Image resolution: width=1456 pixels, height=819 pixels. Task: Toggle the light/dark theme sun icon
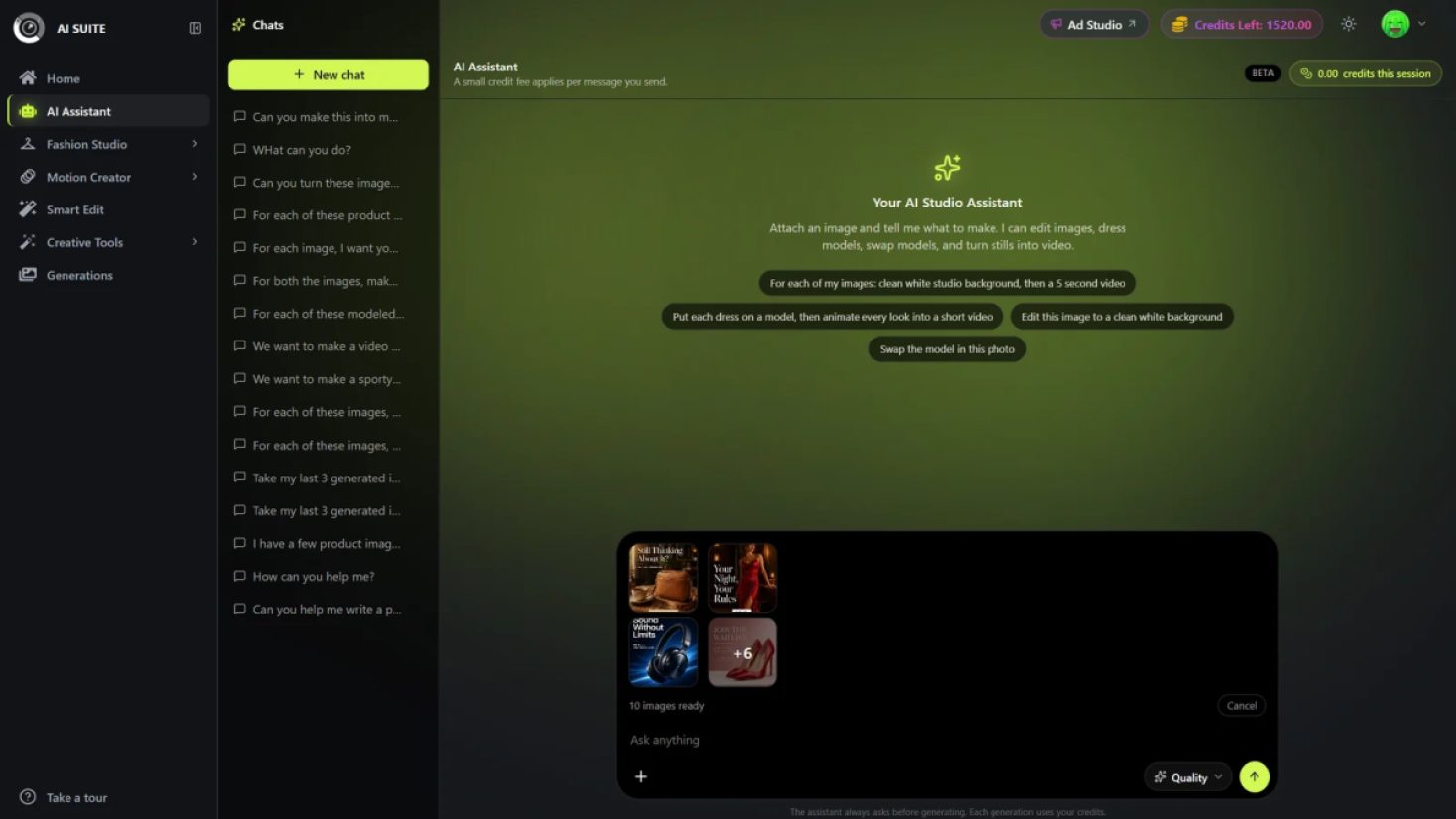coord(1348,24)
